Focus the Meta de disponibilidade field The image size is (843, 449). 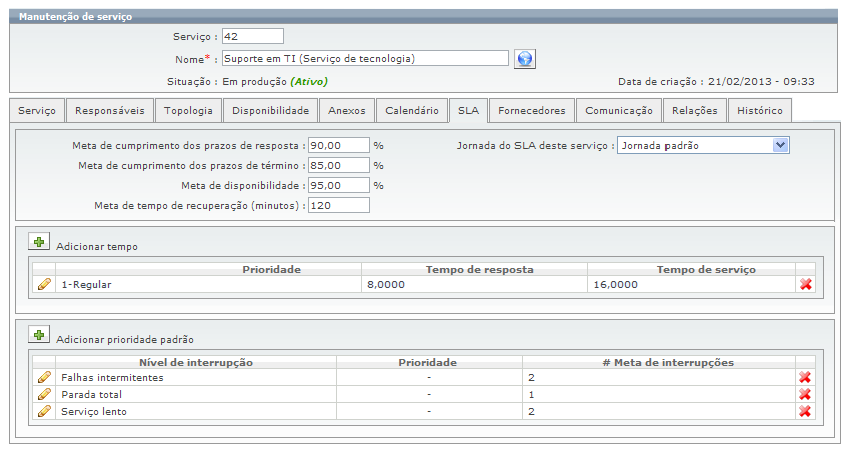pos(338,185)
